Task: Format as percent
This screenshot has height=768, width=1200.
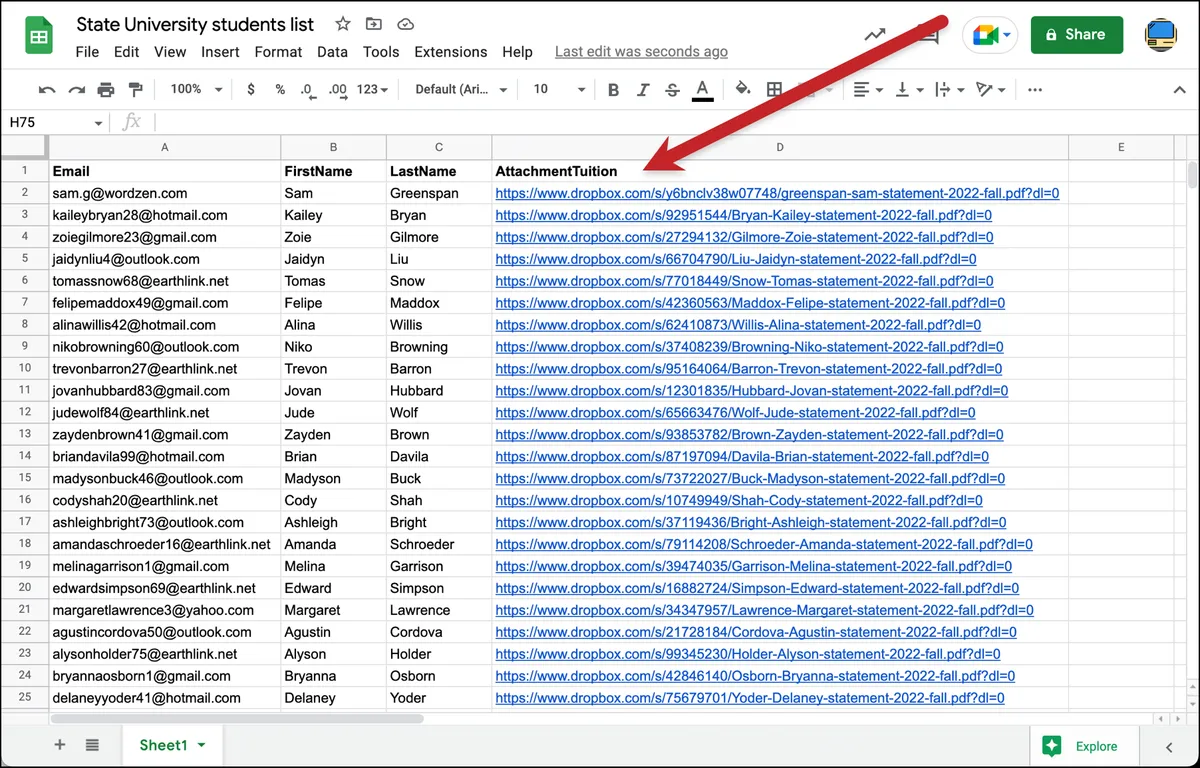Action: pyautogui.click(x=280, y=89)
